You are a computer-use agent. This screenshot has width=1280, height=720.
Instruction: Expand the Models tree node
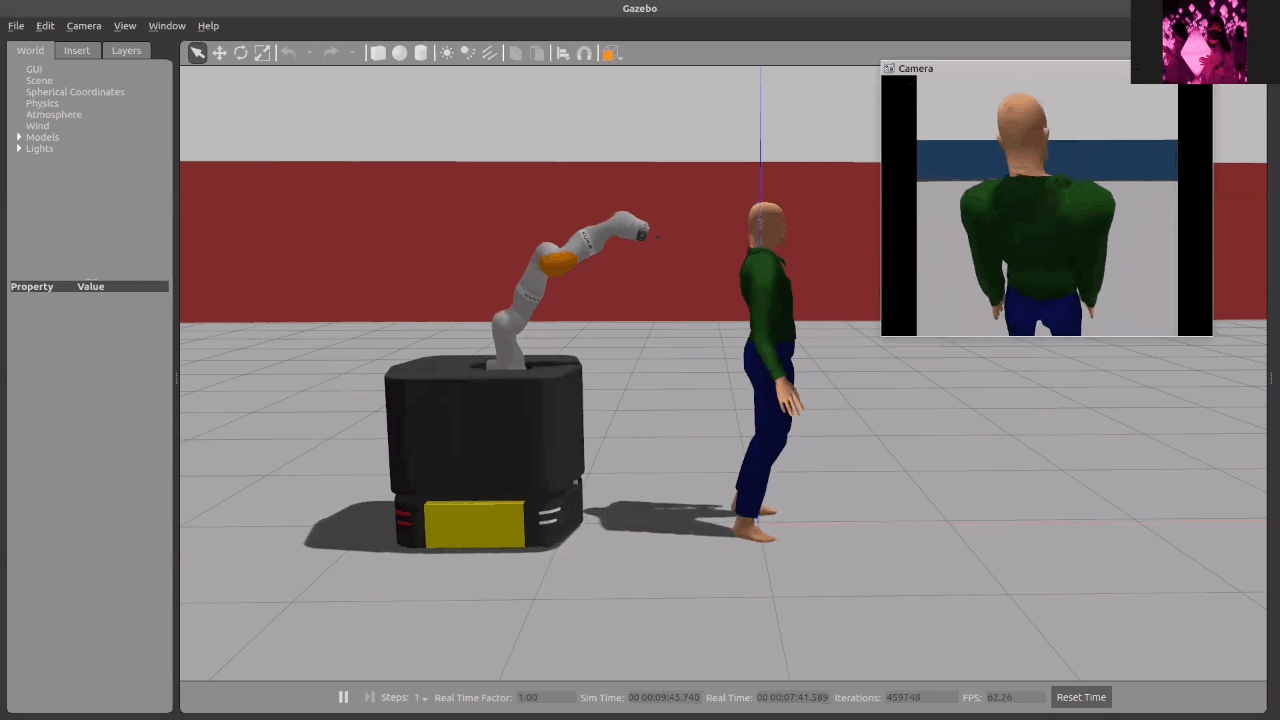point(18,137)
